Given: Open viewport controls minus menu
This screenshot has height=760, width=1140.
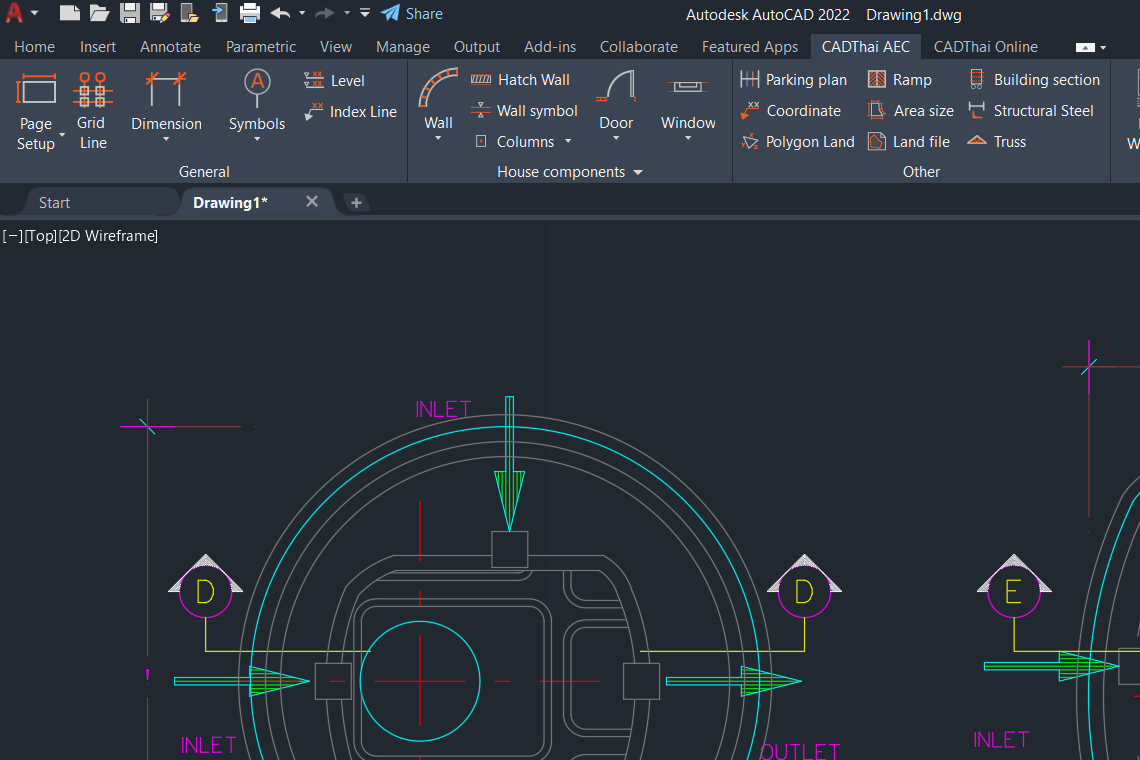Looking at the screenshot, I should tap(13, 236).
